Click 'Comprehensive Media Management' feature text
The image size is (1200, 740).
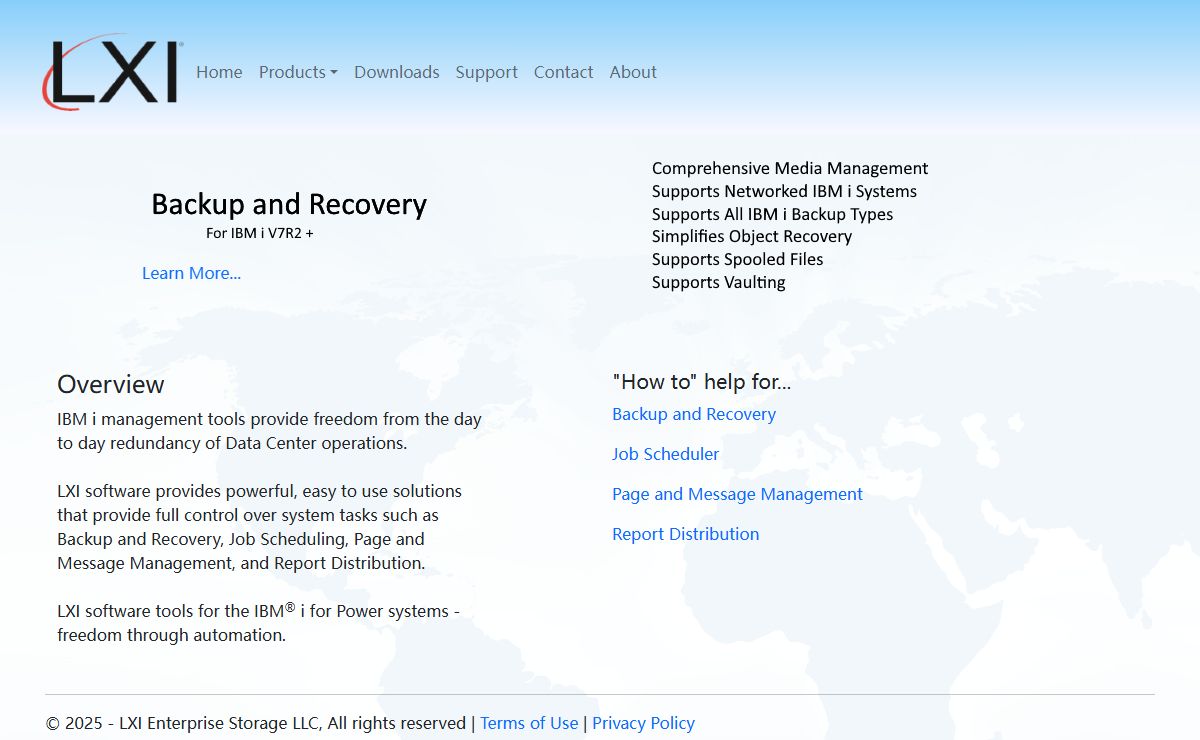click(790, 168)
